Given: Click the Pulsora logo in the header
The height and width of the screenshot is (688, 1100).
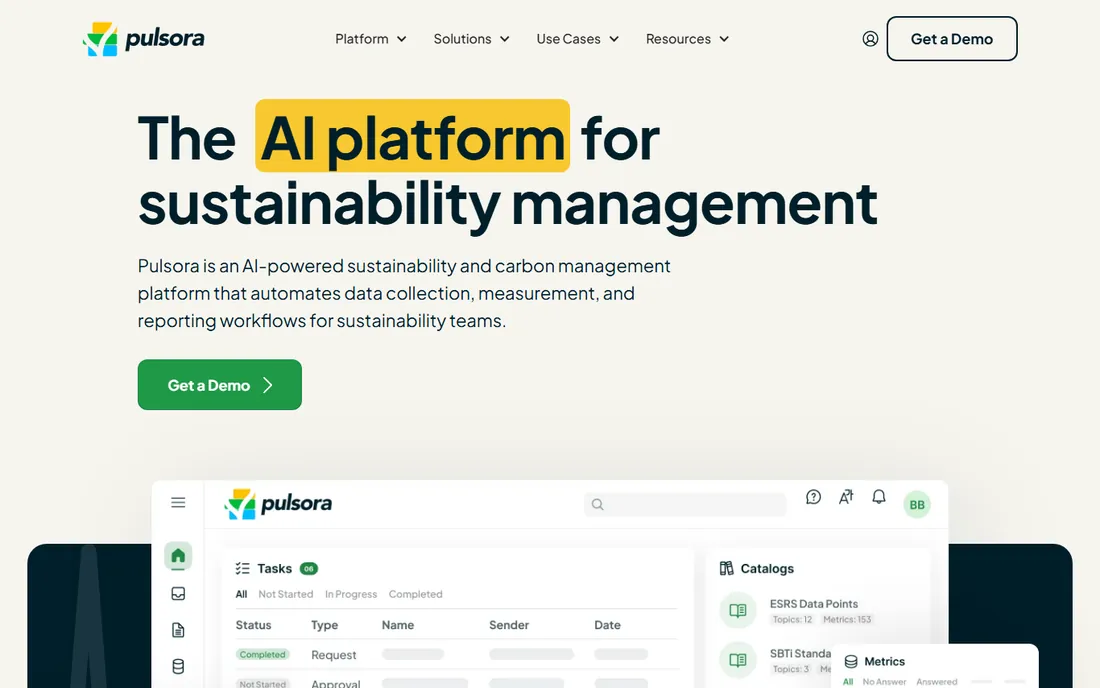Looking at the screenshot, I should [144, 39].
